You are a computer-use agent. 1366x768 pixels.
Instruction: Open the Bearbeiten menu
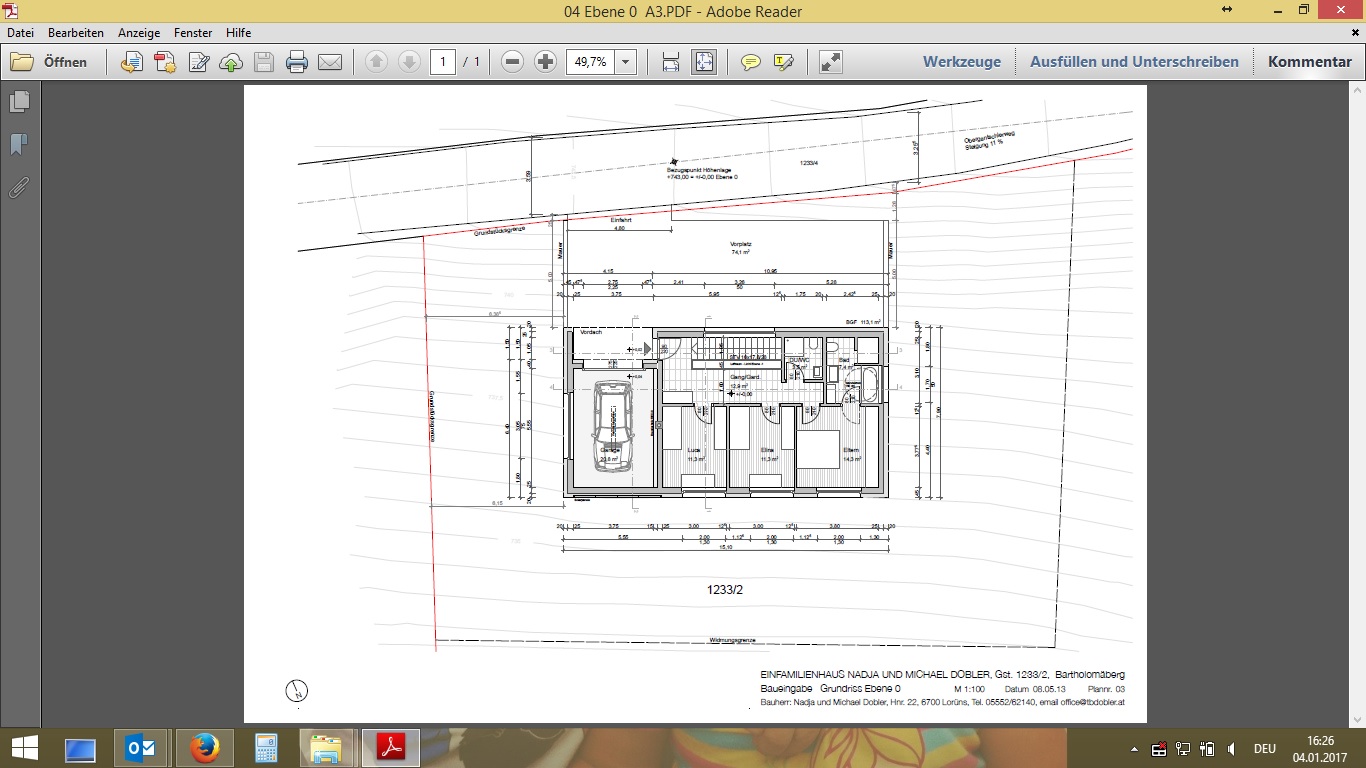tap(76, 33)
